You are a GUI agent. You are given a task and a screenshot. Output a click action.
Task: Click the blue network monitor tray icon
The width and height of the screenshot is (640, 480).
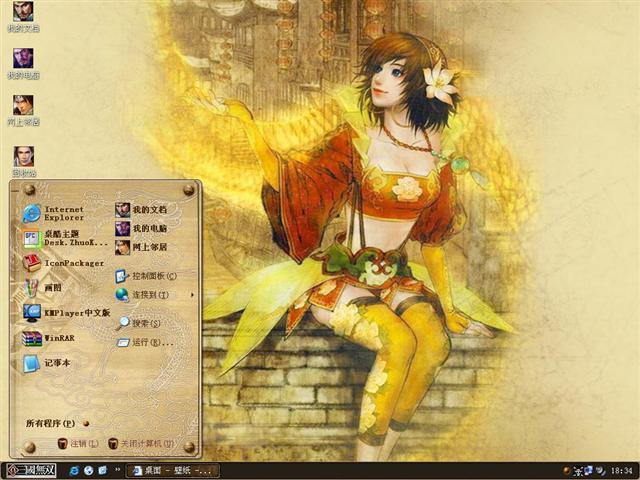(x=589, y=471)
